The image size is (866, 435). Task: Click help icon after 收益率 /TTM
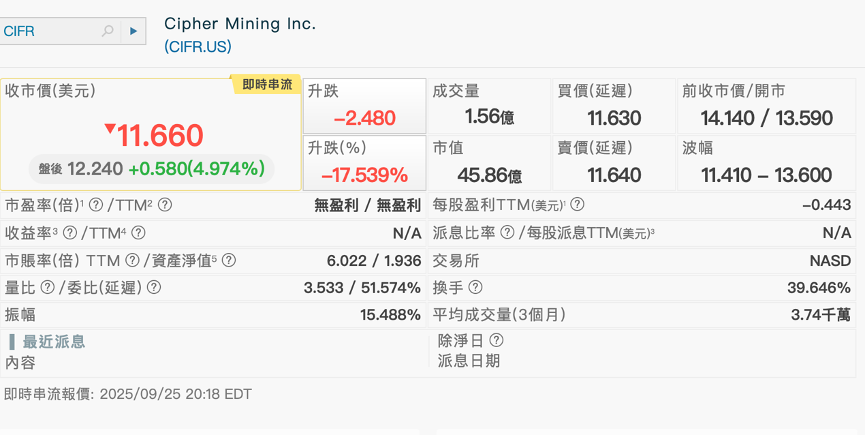click(x=138, y=233)
